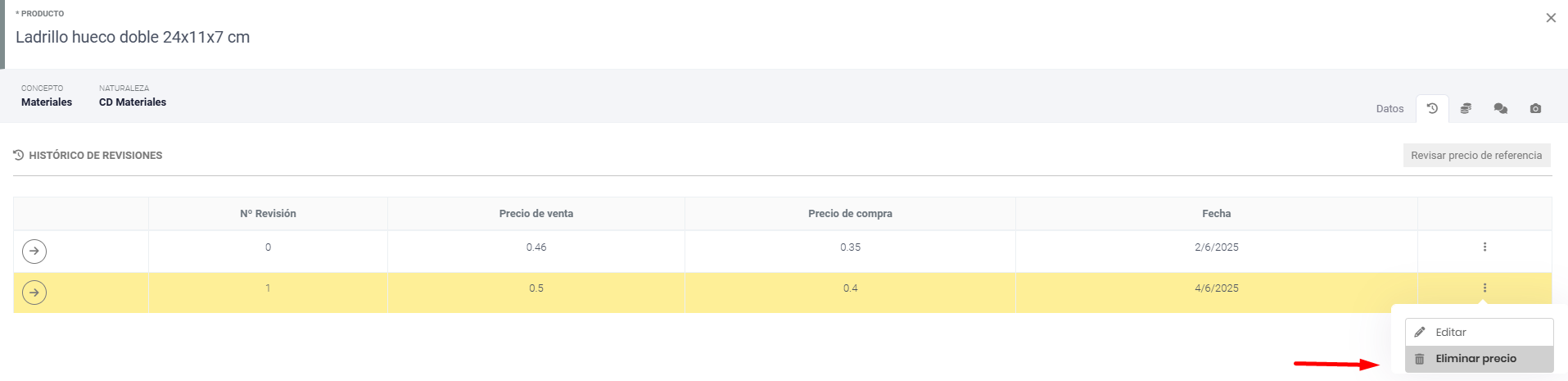The image size is (1568, 381).
Task: Click the Revisar precio de referencia button
Action: click(x=1476, y=155)
